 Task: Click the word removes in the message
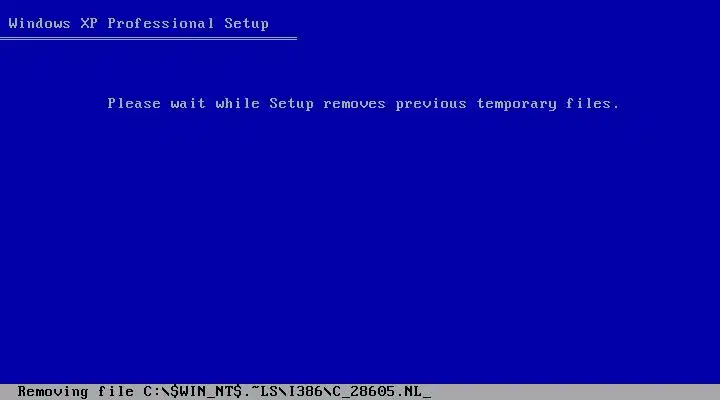tap(354, 104)
